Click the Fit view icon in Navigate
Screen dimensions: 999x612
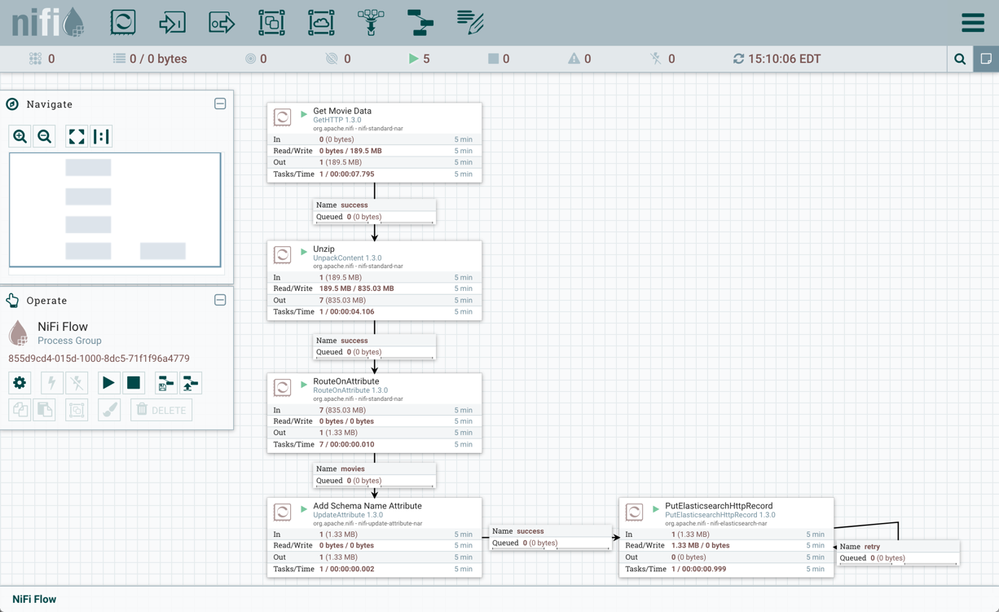coord(76,137)
